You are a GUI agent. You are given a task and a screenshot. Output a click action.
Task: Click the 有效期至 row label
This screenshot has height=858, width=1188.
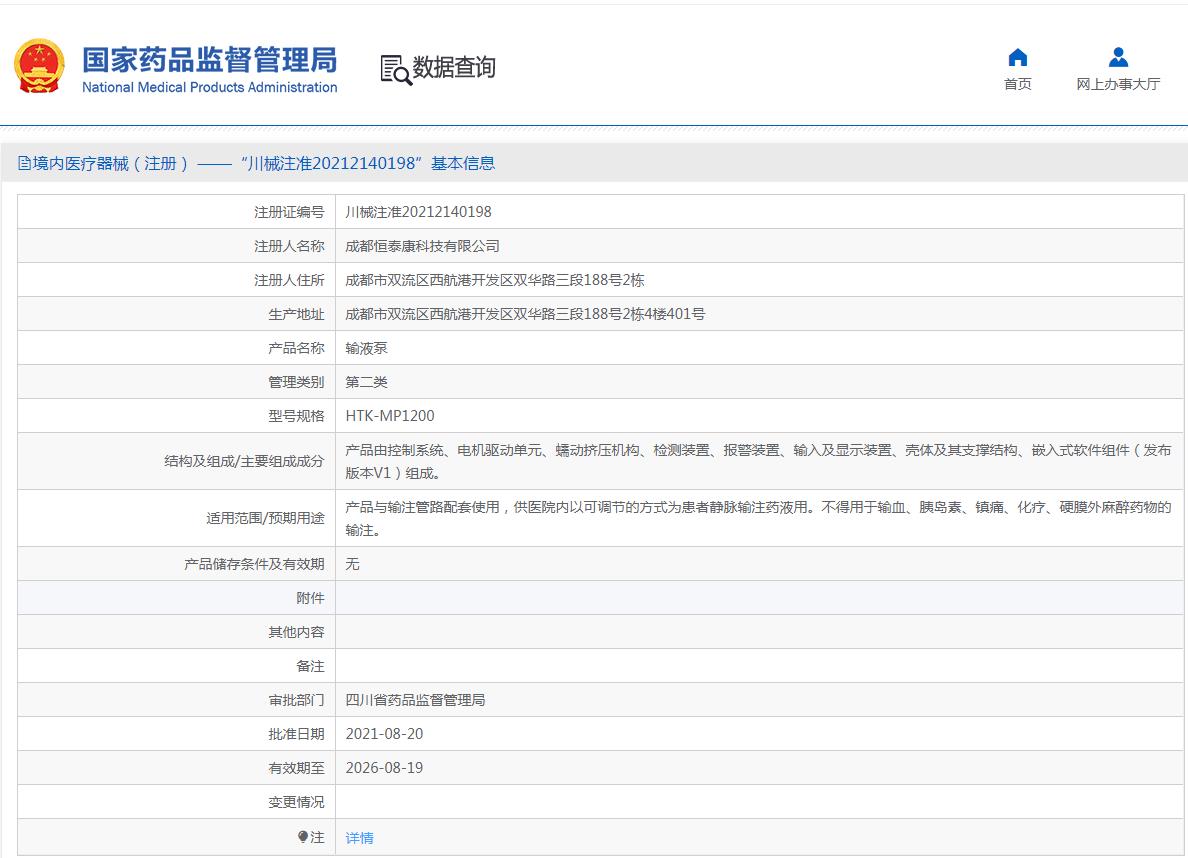296,768
